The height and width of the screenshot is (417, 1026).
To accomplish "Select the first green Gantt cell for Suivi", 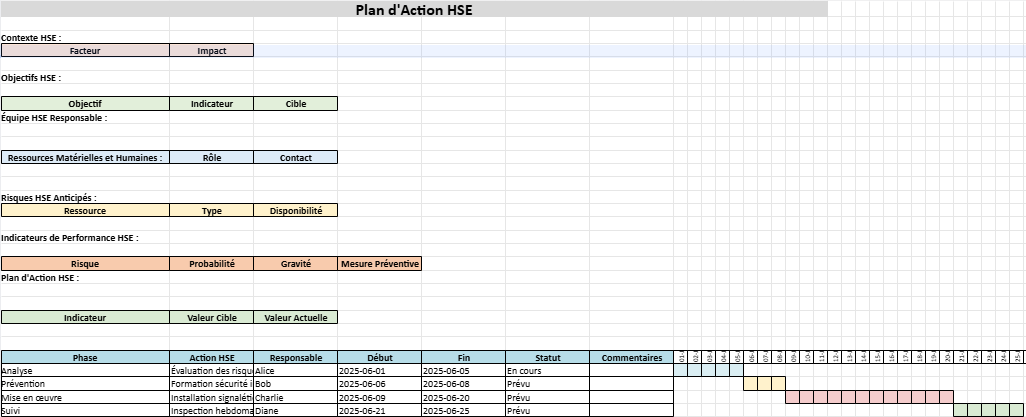I will pos(961,410).
